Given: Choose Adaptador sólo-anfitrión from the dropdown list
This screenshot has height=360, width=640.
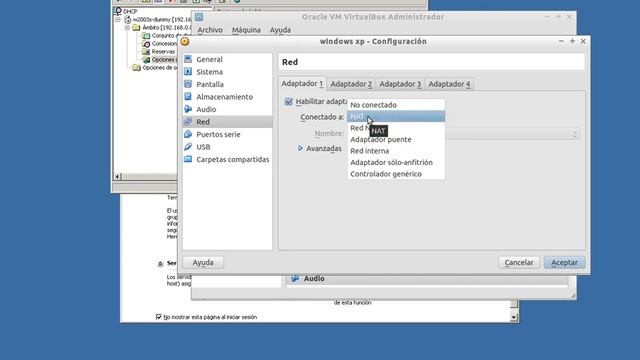Looking at the screenshot, I should pos(396,162).
